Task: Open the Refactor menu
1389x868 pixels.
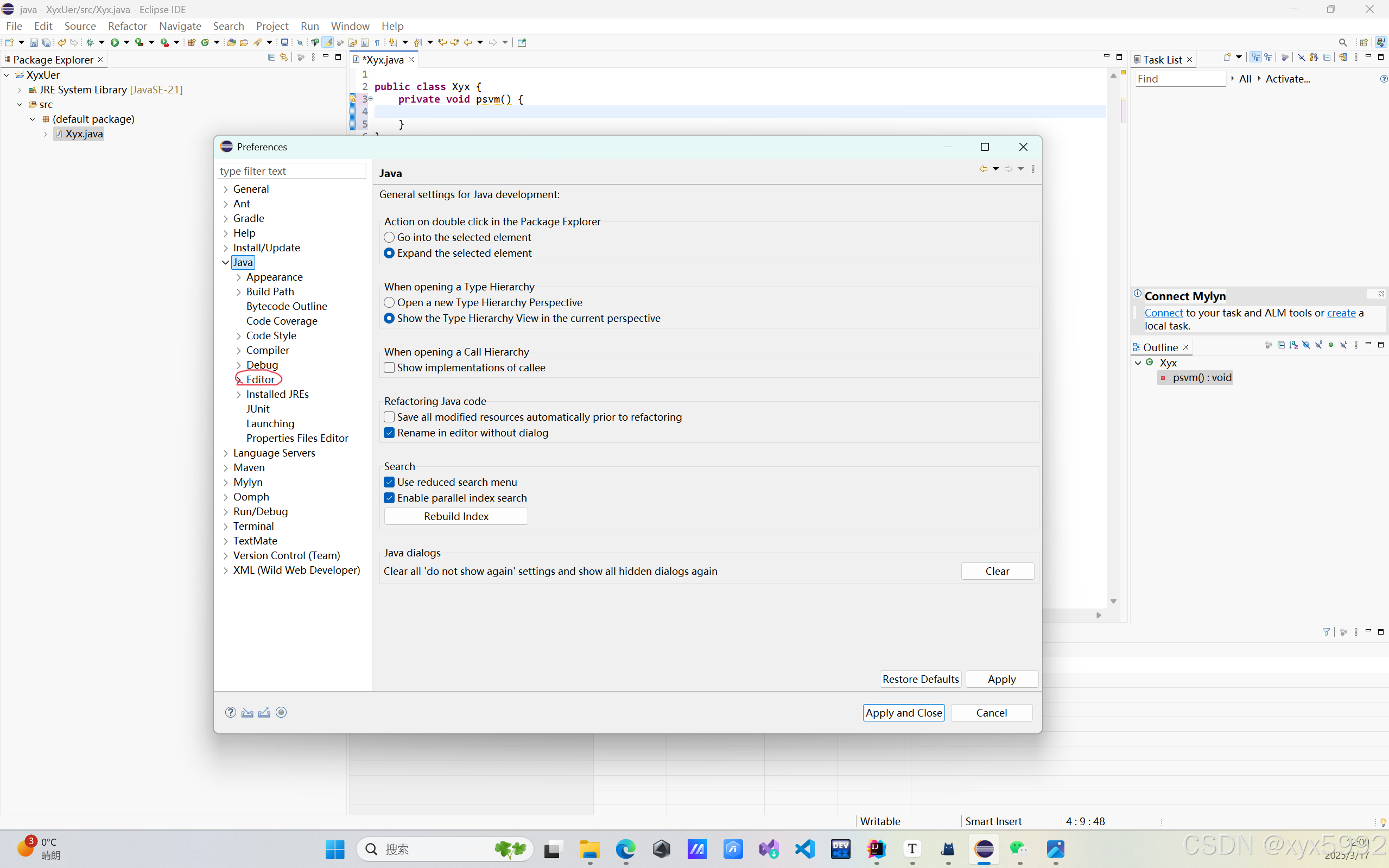Action: (127, 26)
